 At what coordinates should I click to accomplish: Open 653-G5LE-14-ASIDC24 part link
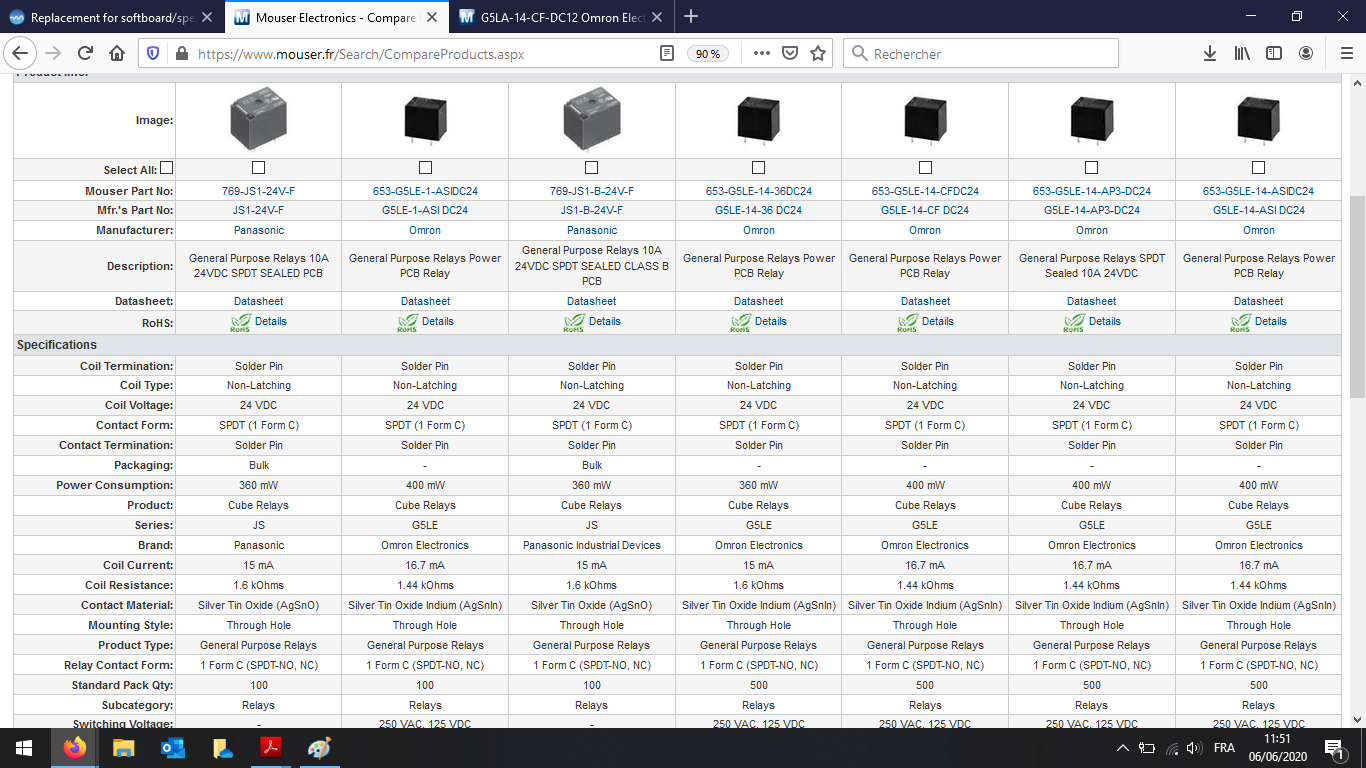click(x=1258, y=191)
